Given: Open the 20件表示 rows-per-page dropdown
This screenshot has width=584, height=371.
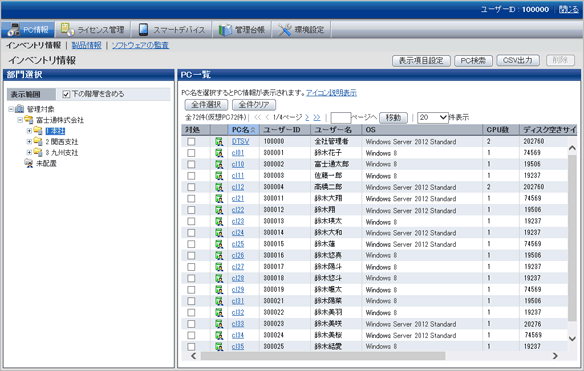Looking at the screenshot, I should click(x=433, y=118).
